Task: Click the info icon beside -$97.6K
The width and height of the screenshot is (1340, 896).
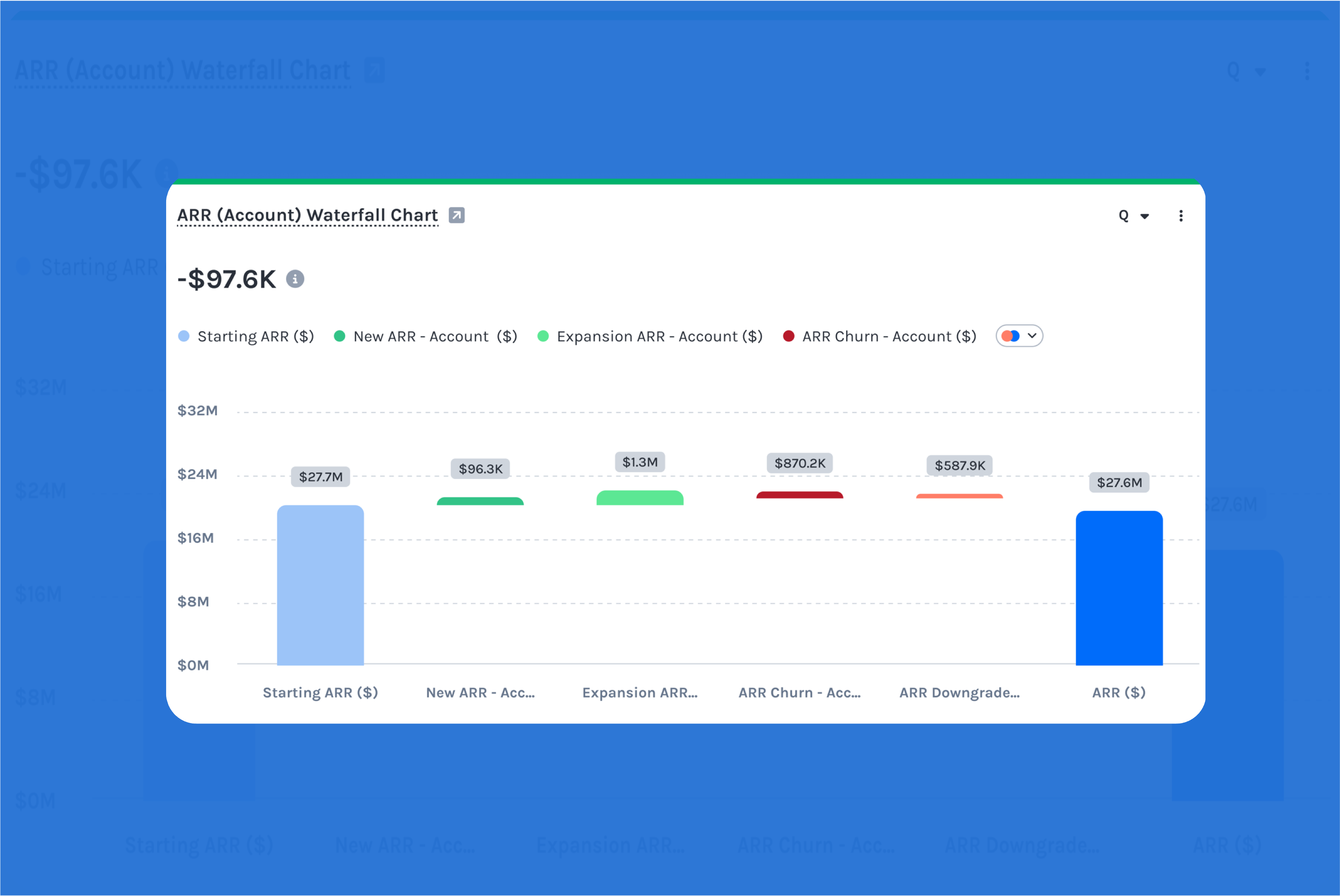Action: click(x=296, y=279)
